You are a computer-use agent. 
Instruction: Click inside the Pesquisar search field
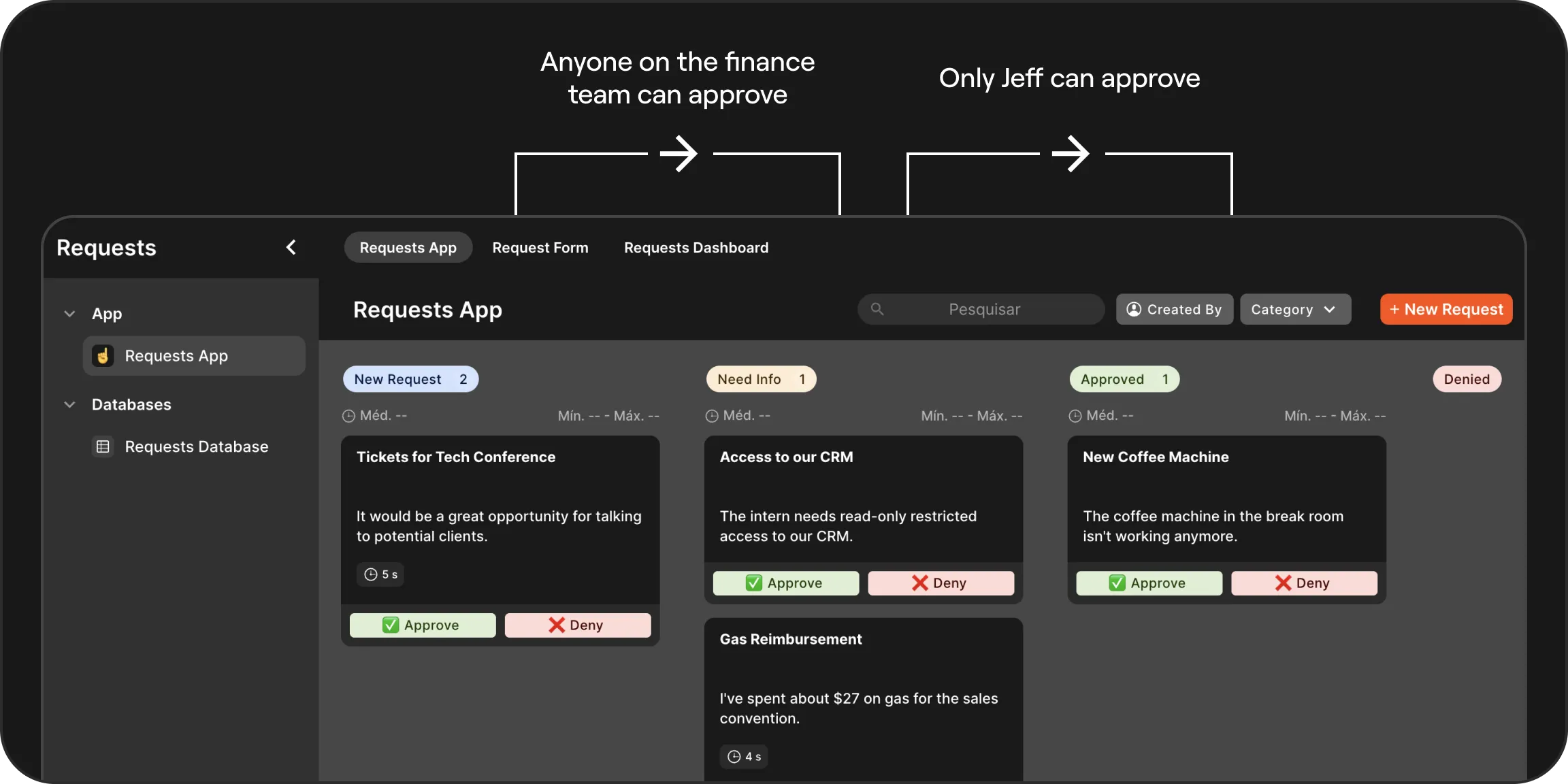983,309
